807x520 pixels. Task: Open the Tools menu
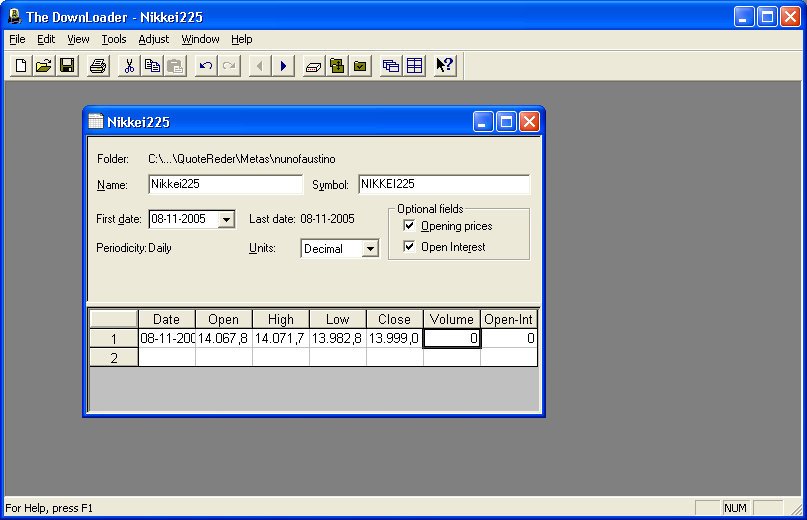click(114, 39)
